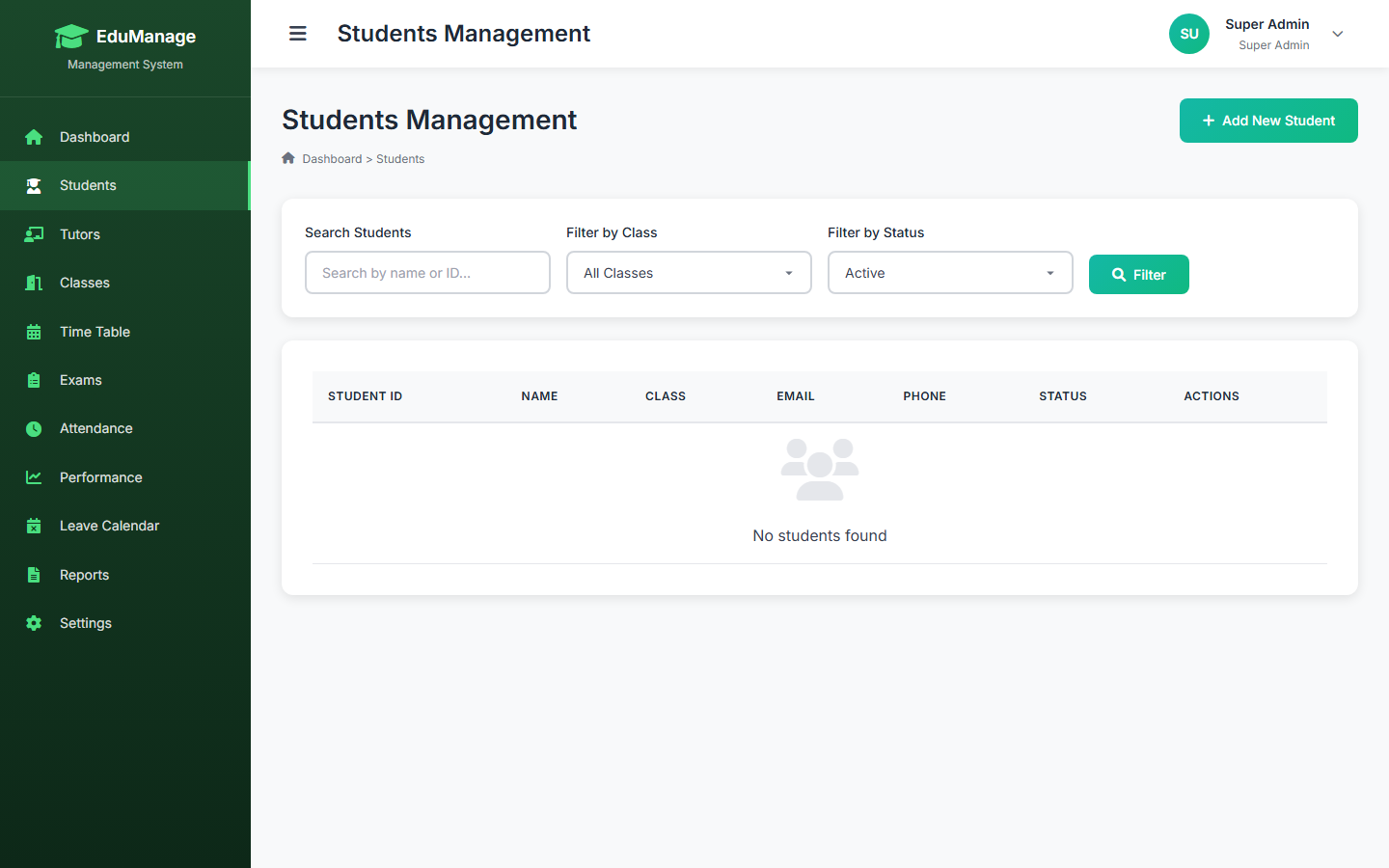Viewport: 1389px width, 868px height.
Task: Open the Time Table section
Action: click(125, 332)
